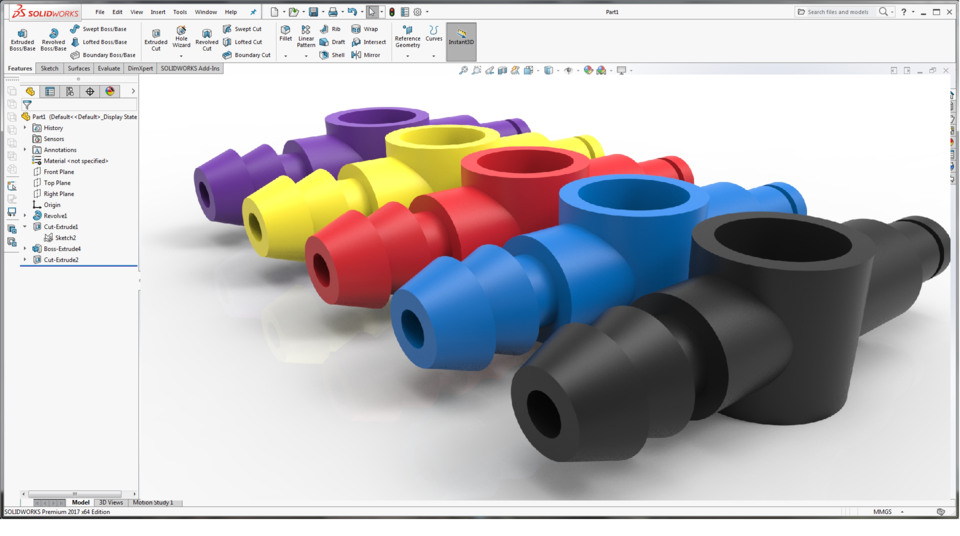
Task: Select Sketch2 in the feature tree
Action: click(x=60, y=238)
